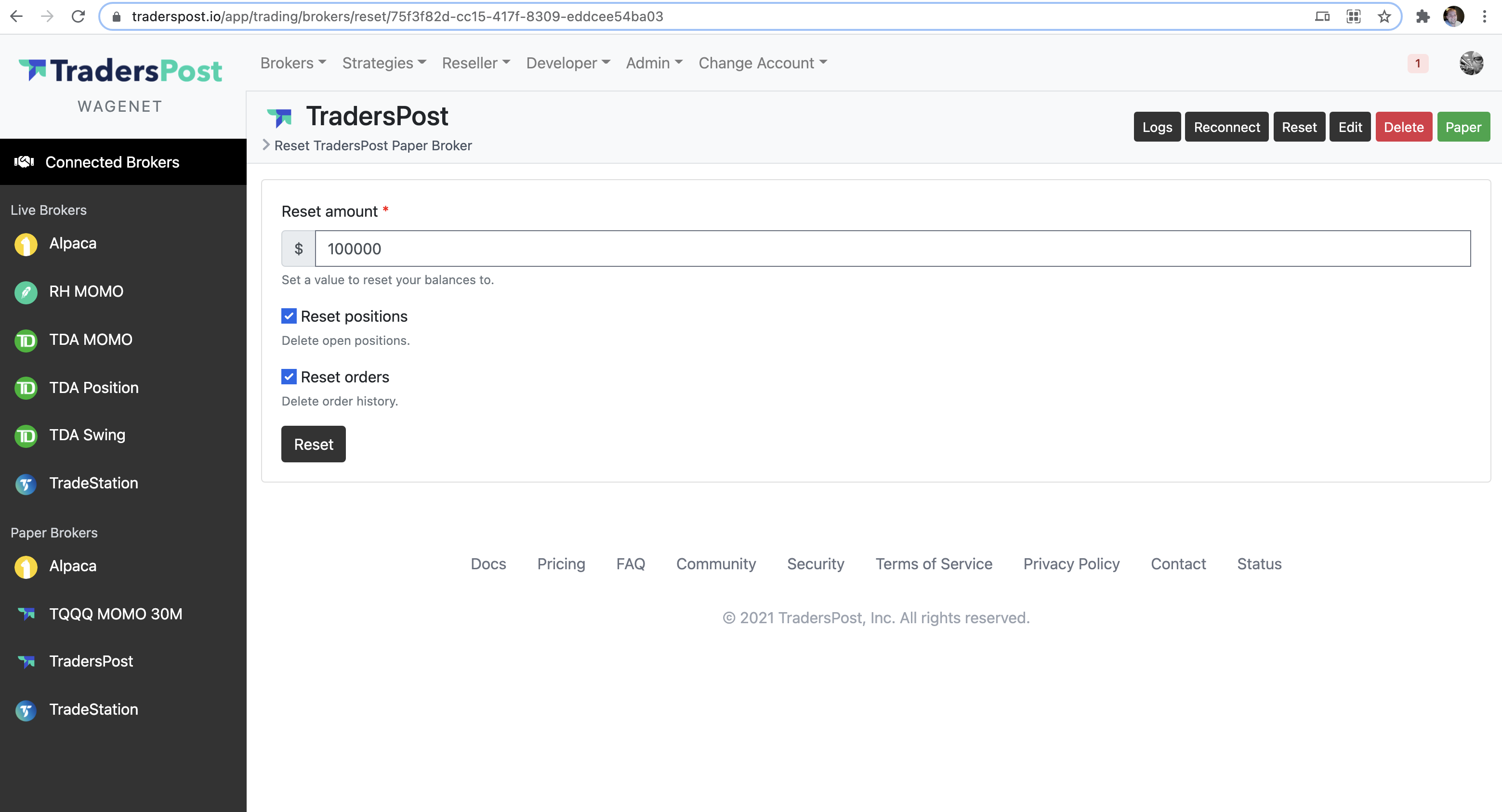Open the browser extensions puzzle icon
The height and width of the screenshot is (812, 1502).
[x=1422, y=16]
